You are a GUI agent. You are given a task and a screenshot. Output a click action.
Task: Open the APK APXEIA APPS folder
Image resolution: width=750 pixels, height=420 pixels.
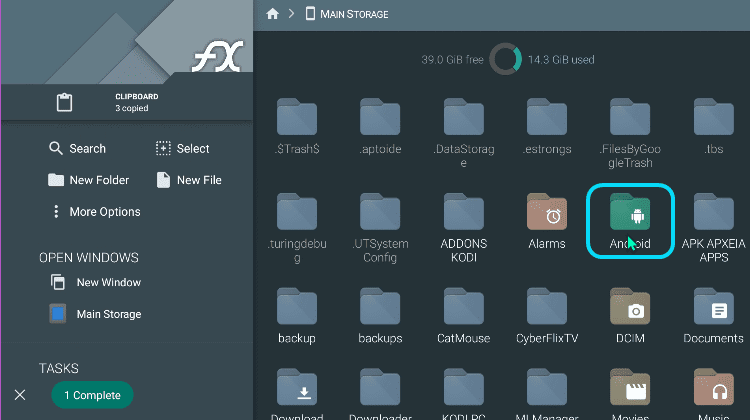click(714, 228)
